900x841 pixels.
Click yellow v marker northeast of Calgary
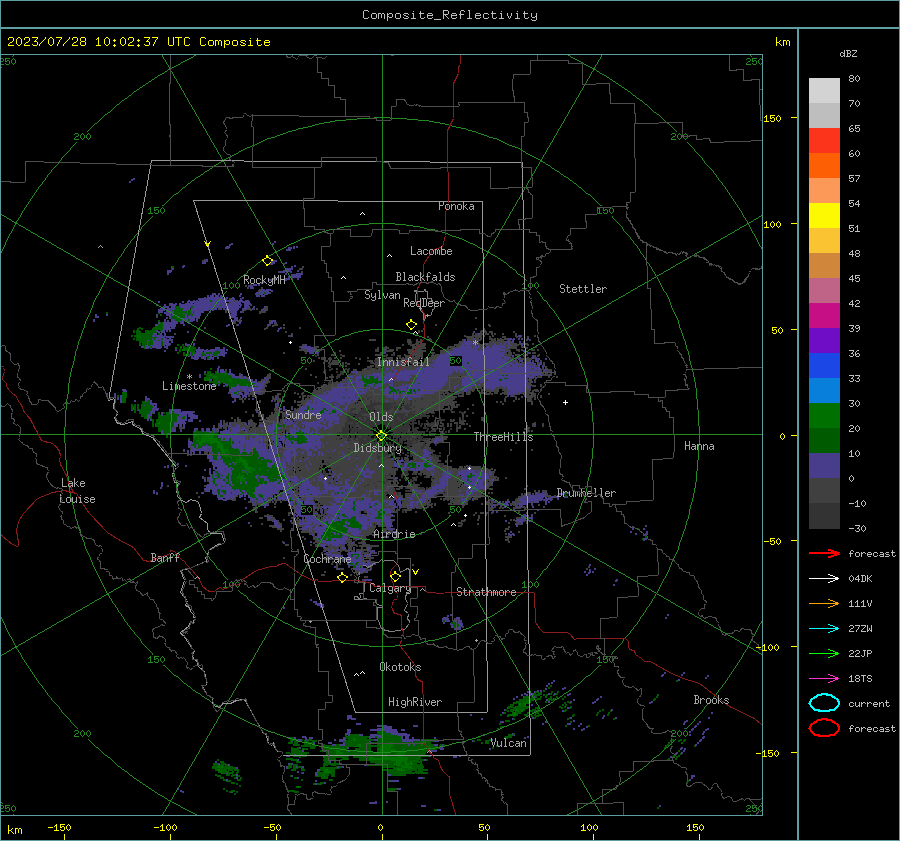point(416,572)
